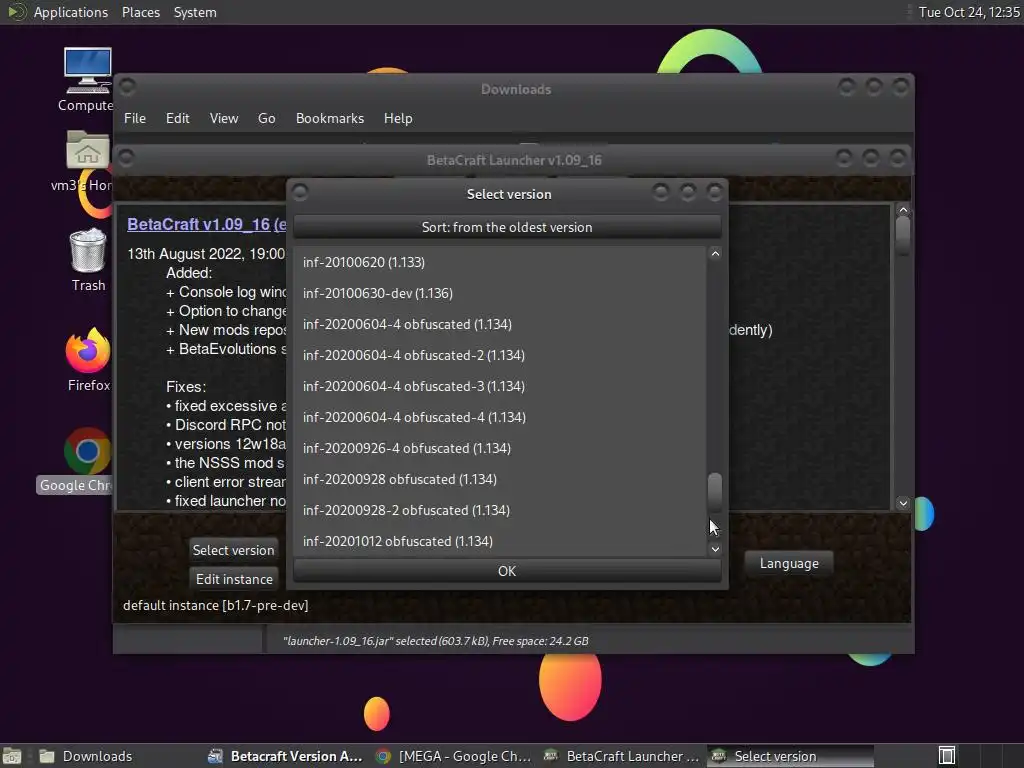Open the Places menu in top panel
The height and width of the screenshot is (768, 1024).
[x=140, y=12]
